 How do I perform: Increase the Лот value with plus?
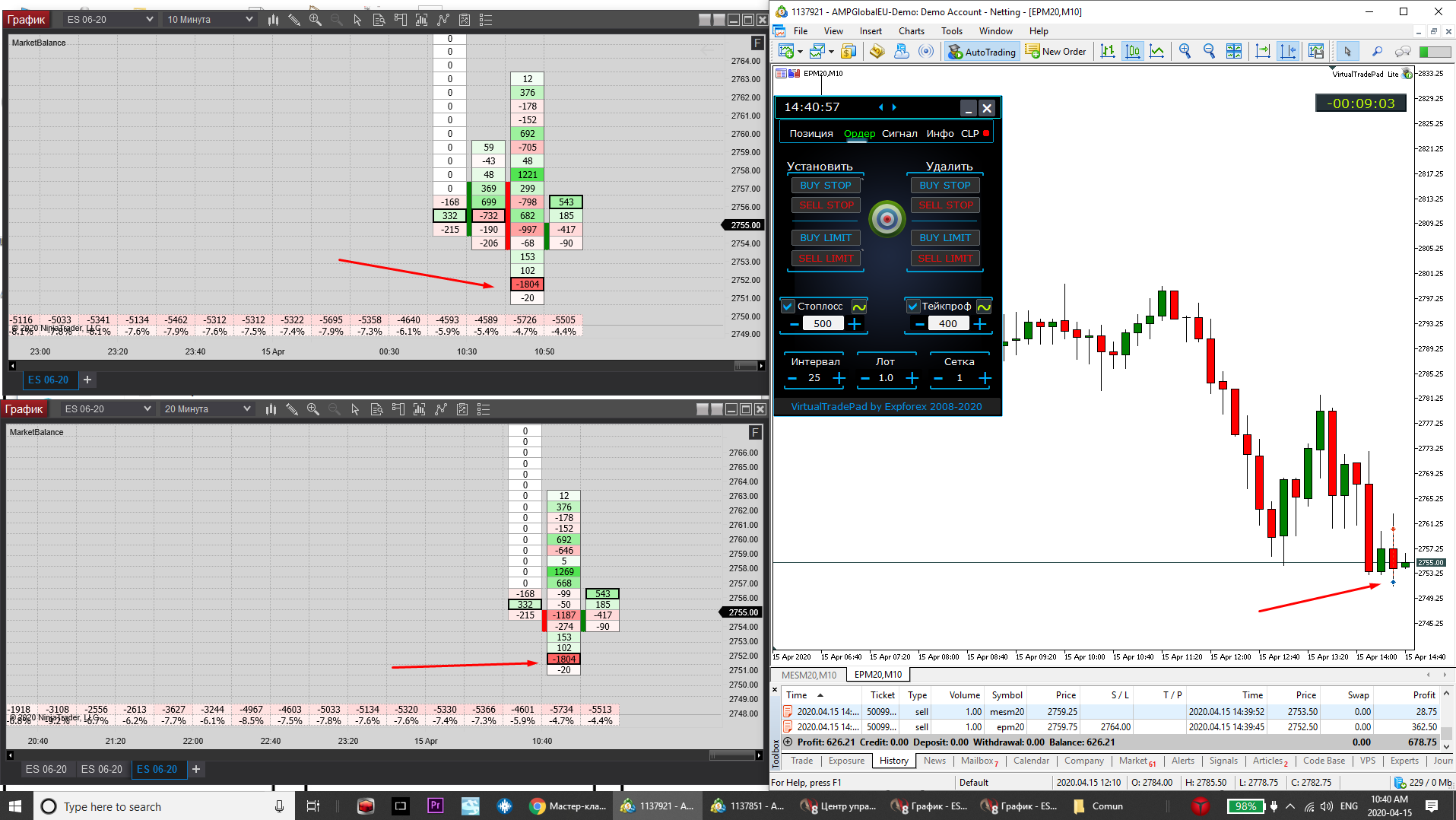912,378
